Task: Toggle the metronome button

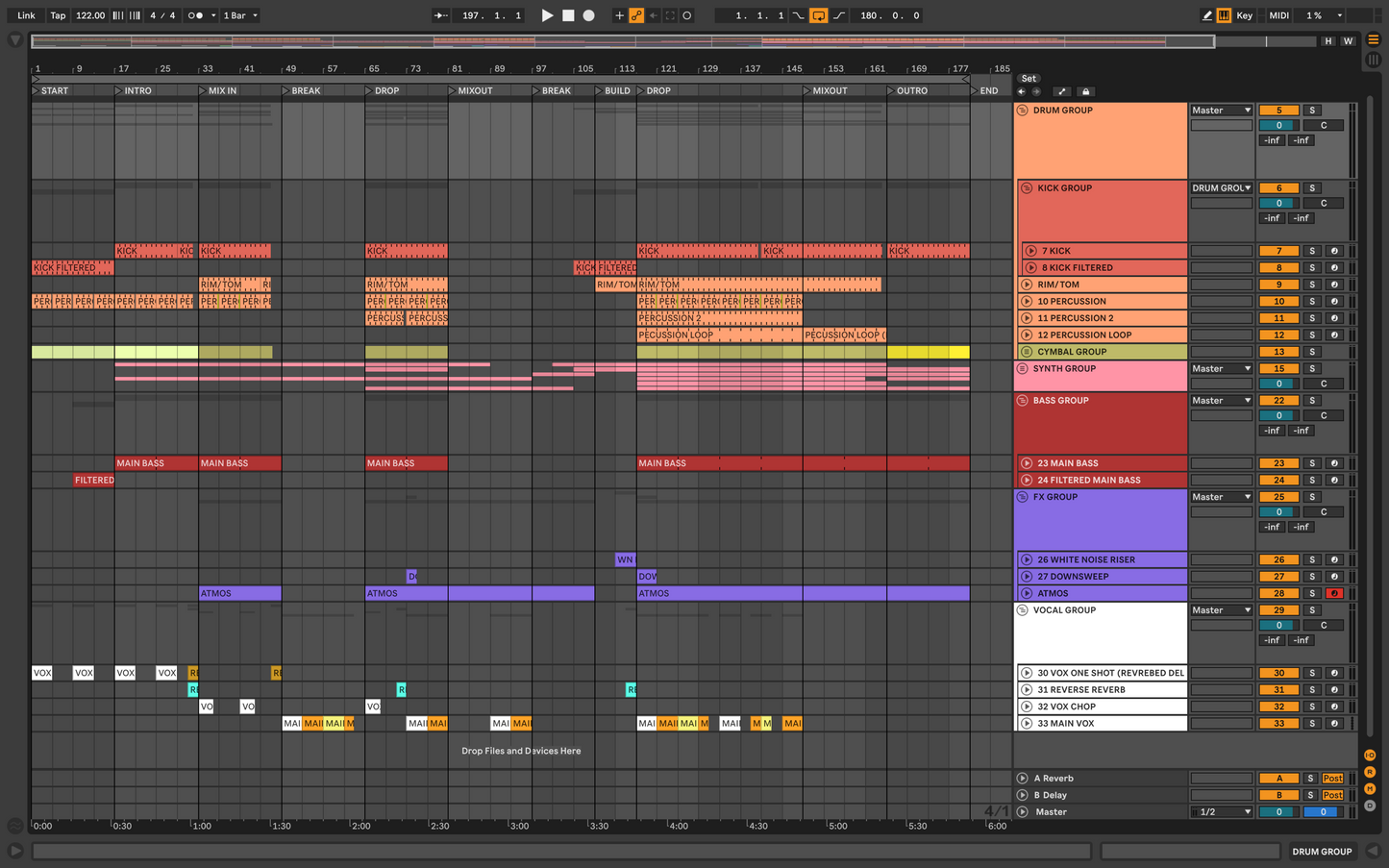Action: 195,15
